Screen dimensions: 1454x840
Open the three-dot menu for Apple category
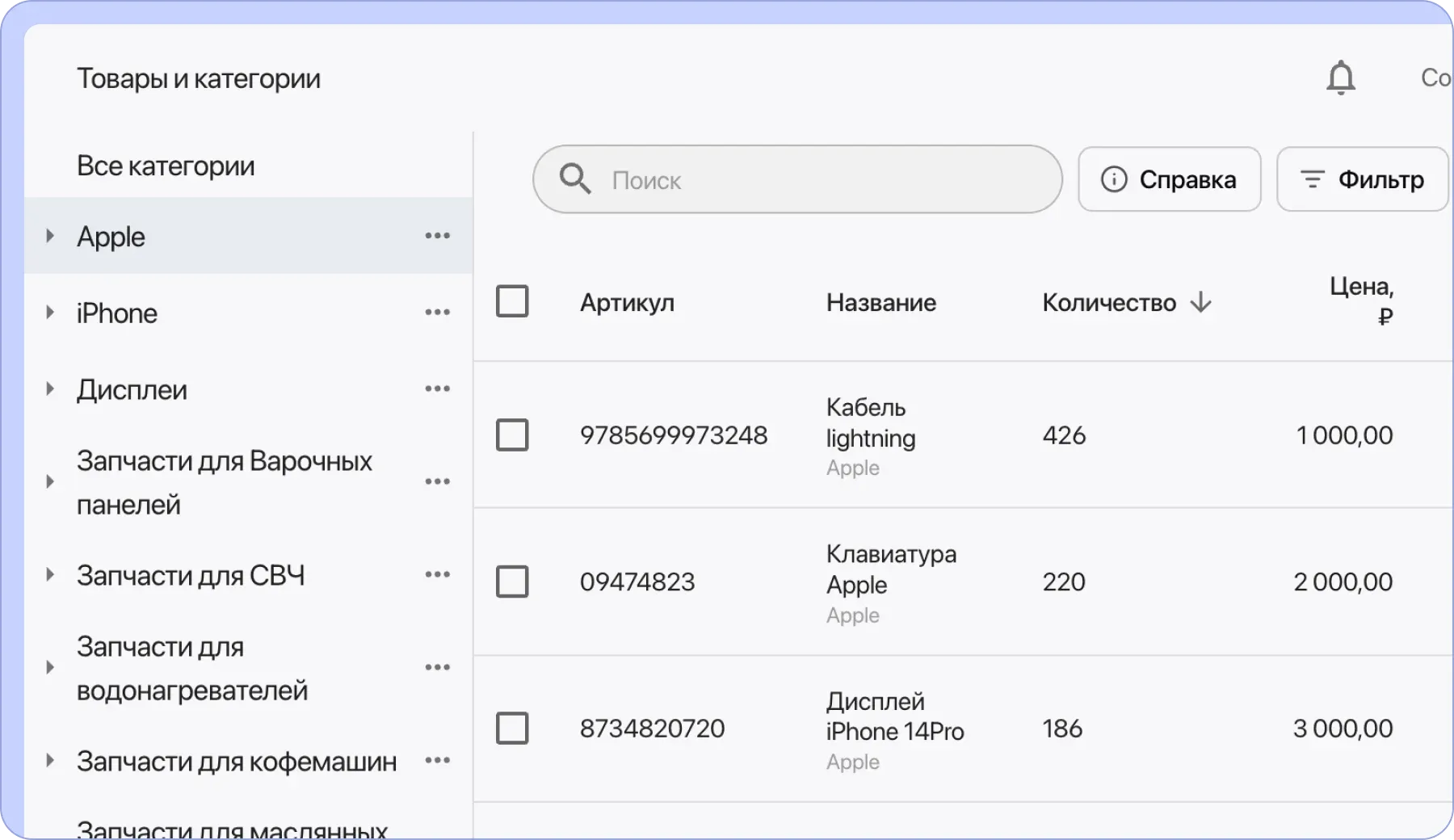437,236
